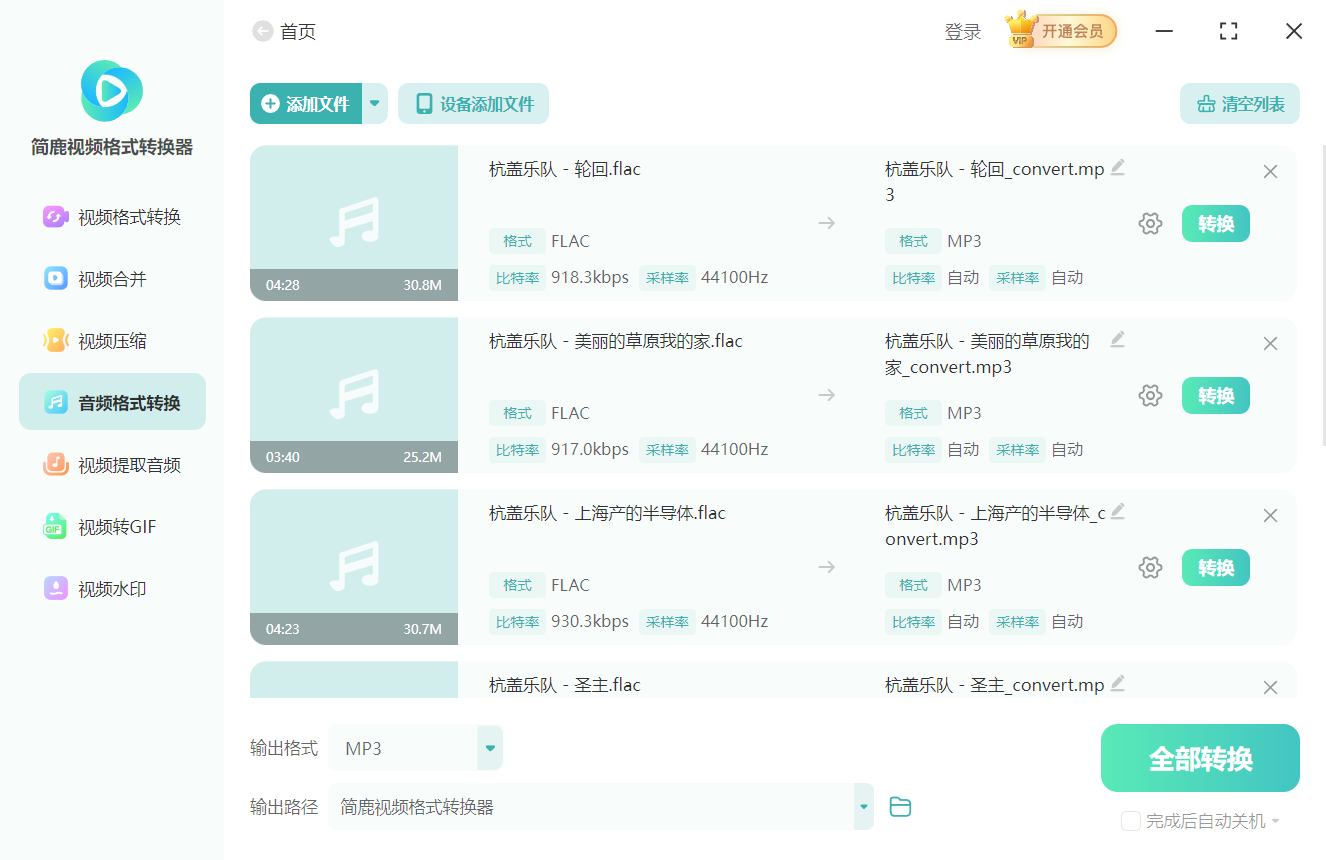Image resolution: width=1326 pixels, height=860 pixels.
Task: Switch to 视频水印 in sidebar
Action: [112, 589]
